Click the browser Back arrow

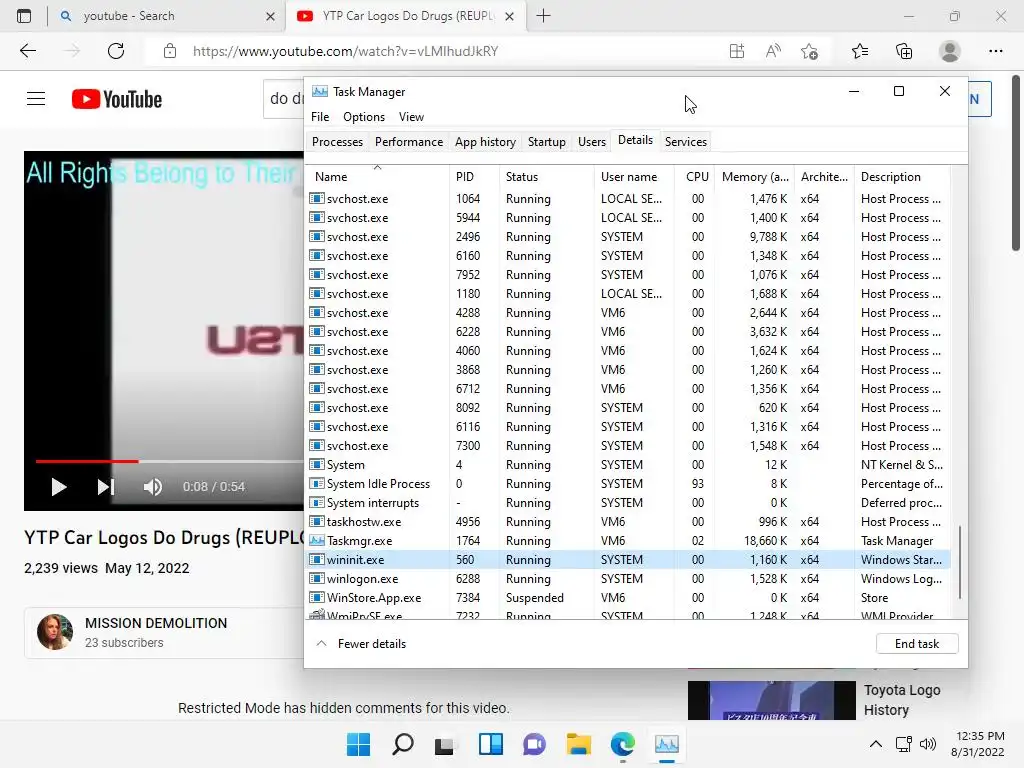(x=27, y=51)
